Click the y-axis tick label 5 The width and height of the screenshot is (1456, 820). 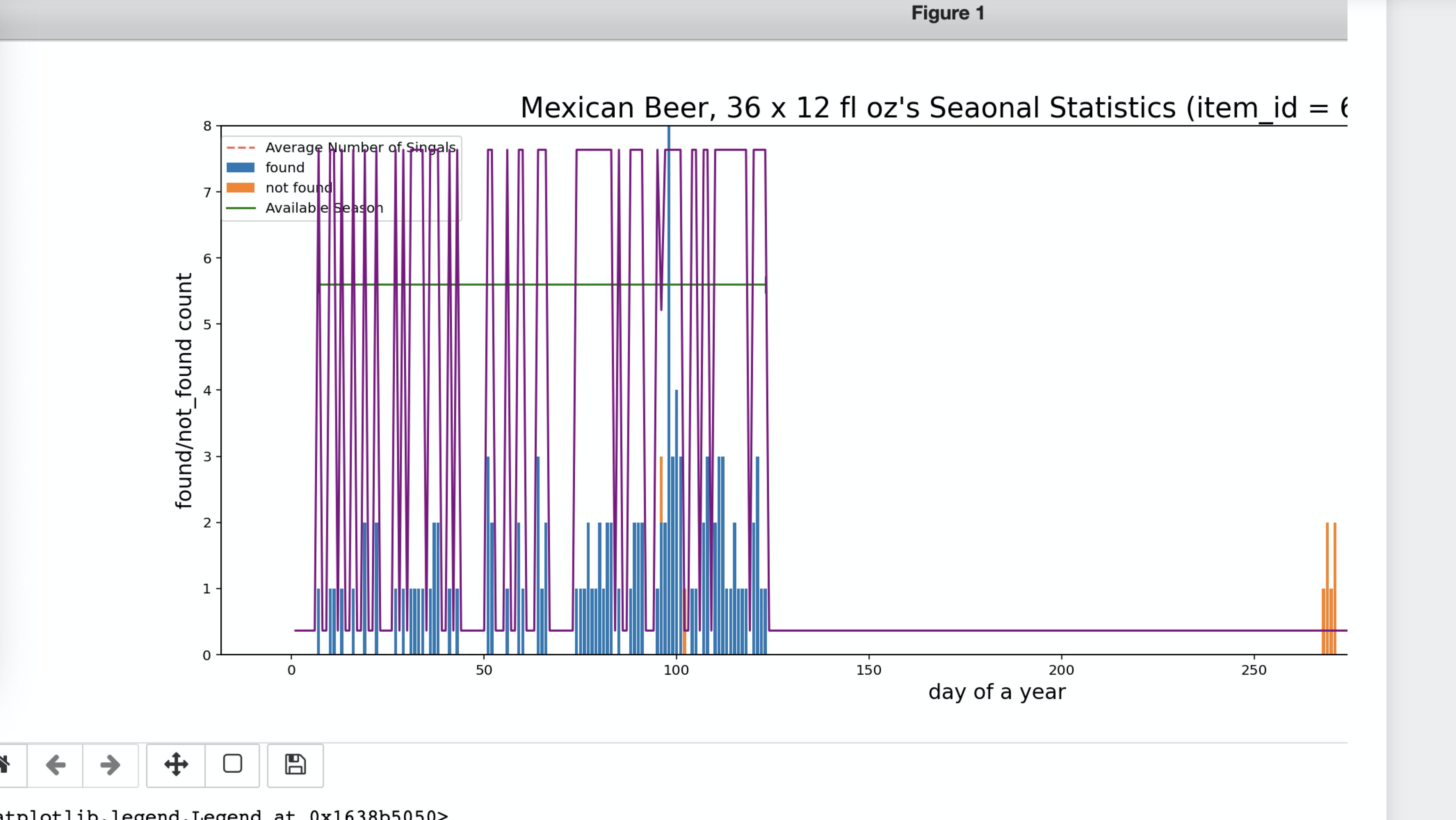(x=207, y=325)
